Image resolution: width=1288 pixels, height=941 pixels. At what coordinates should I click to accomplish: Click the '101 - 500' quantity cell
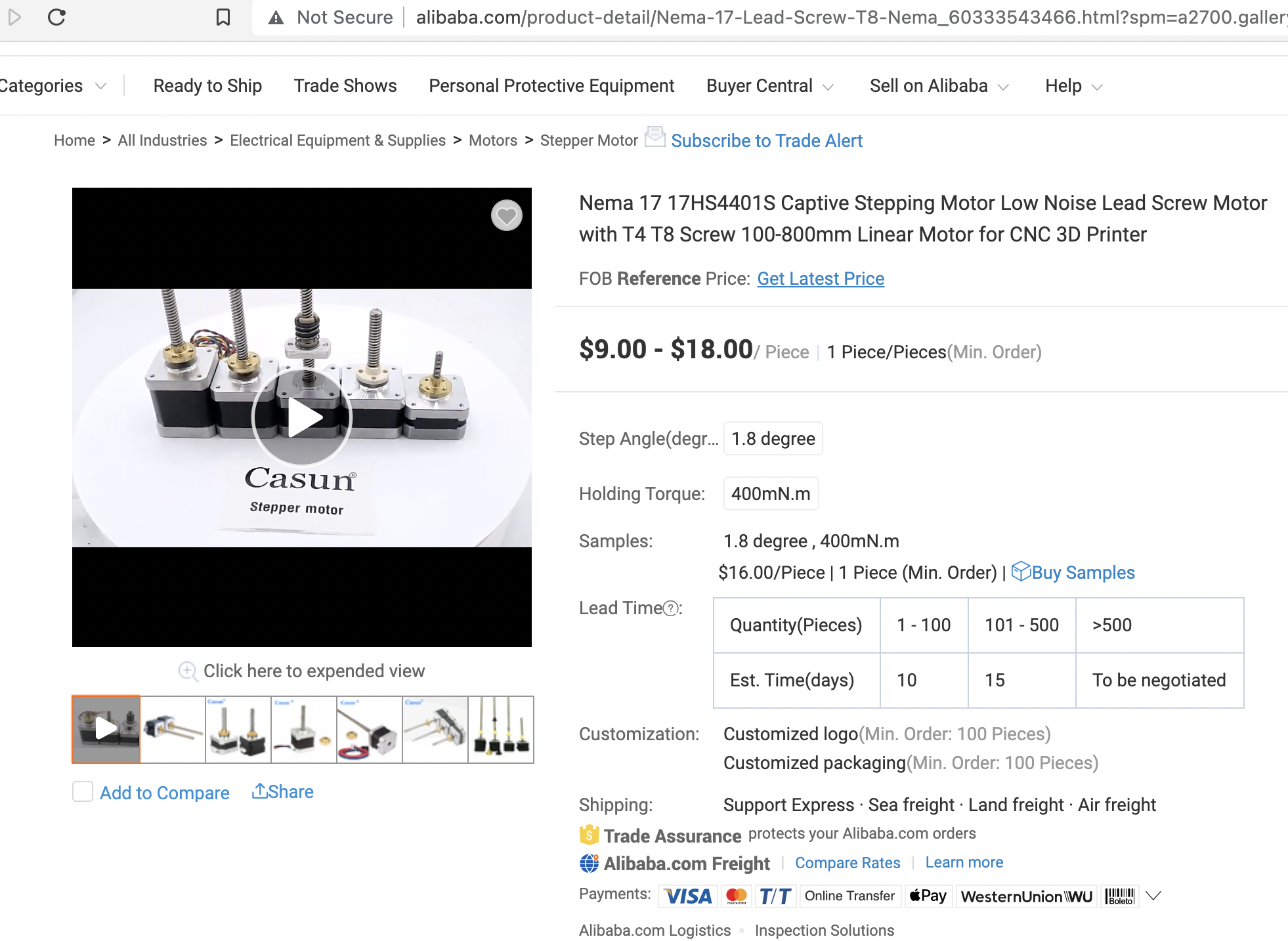click(x=1021, y=625)
